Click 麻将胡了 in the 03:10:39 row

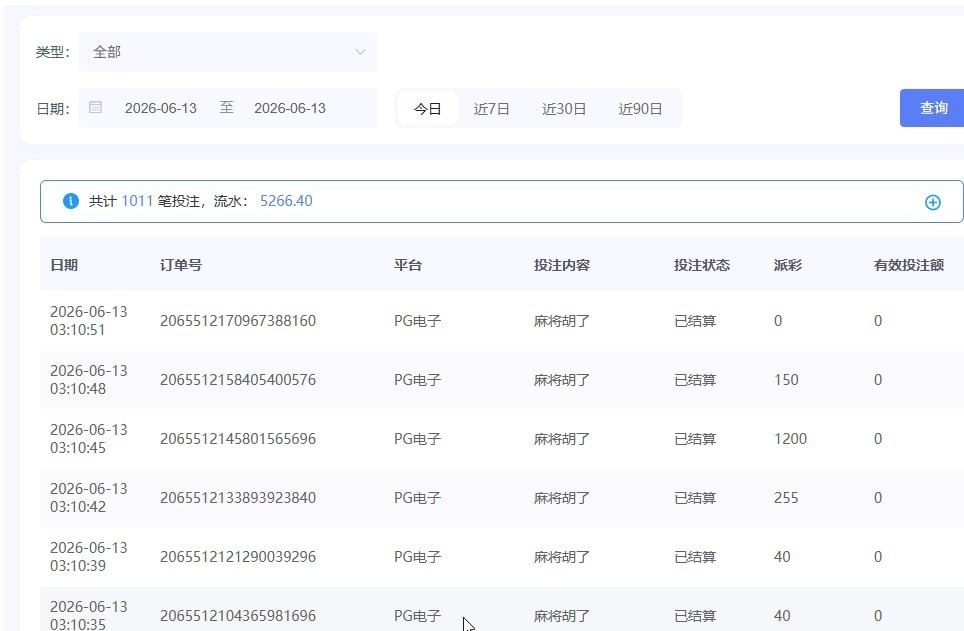[562, 557]
